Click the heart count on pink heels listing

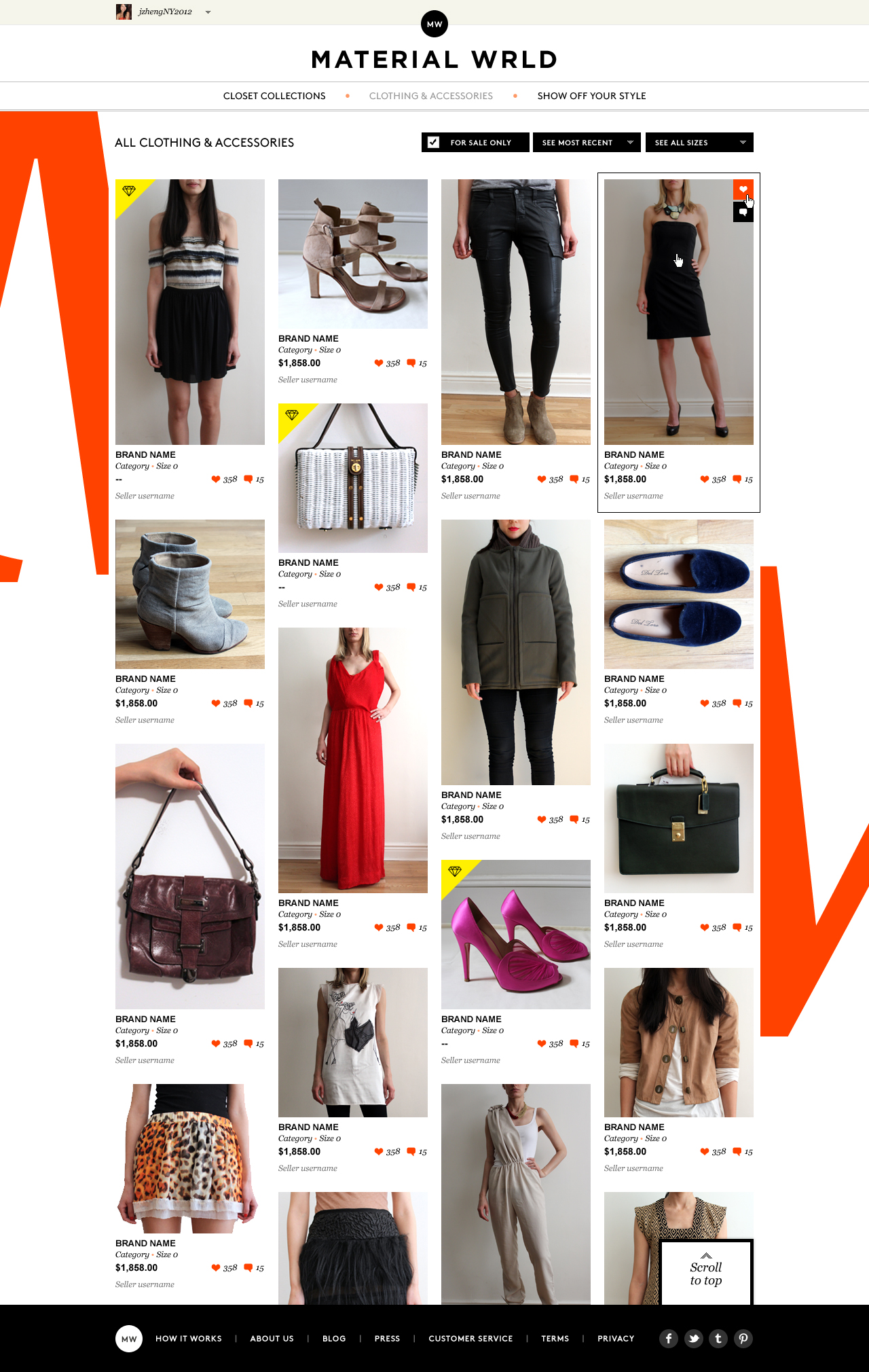coord(550,1043)
